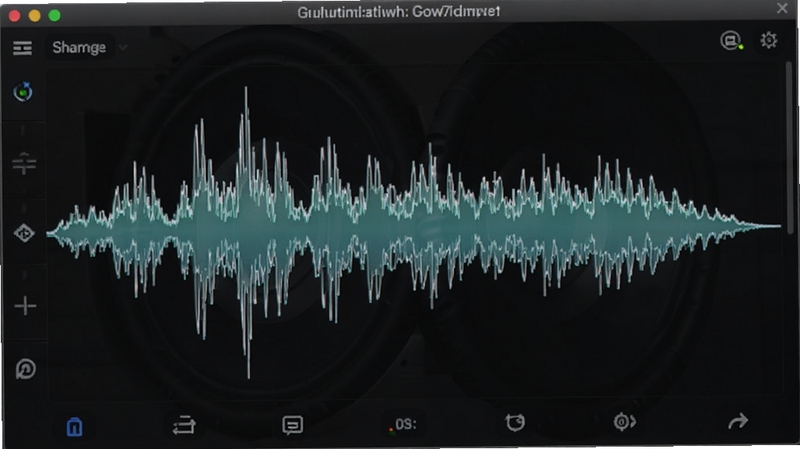Click the speaker output icon in bottom bar
Image resolution: width=800 pixels, height=449 pixels.
(624, 422)
